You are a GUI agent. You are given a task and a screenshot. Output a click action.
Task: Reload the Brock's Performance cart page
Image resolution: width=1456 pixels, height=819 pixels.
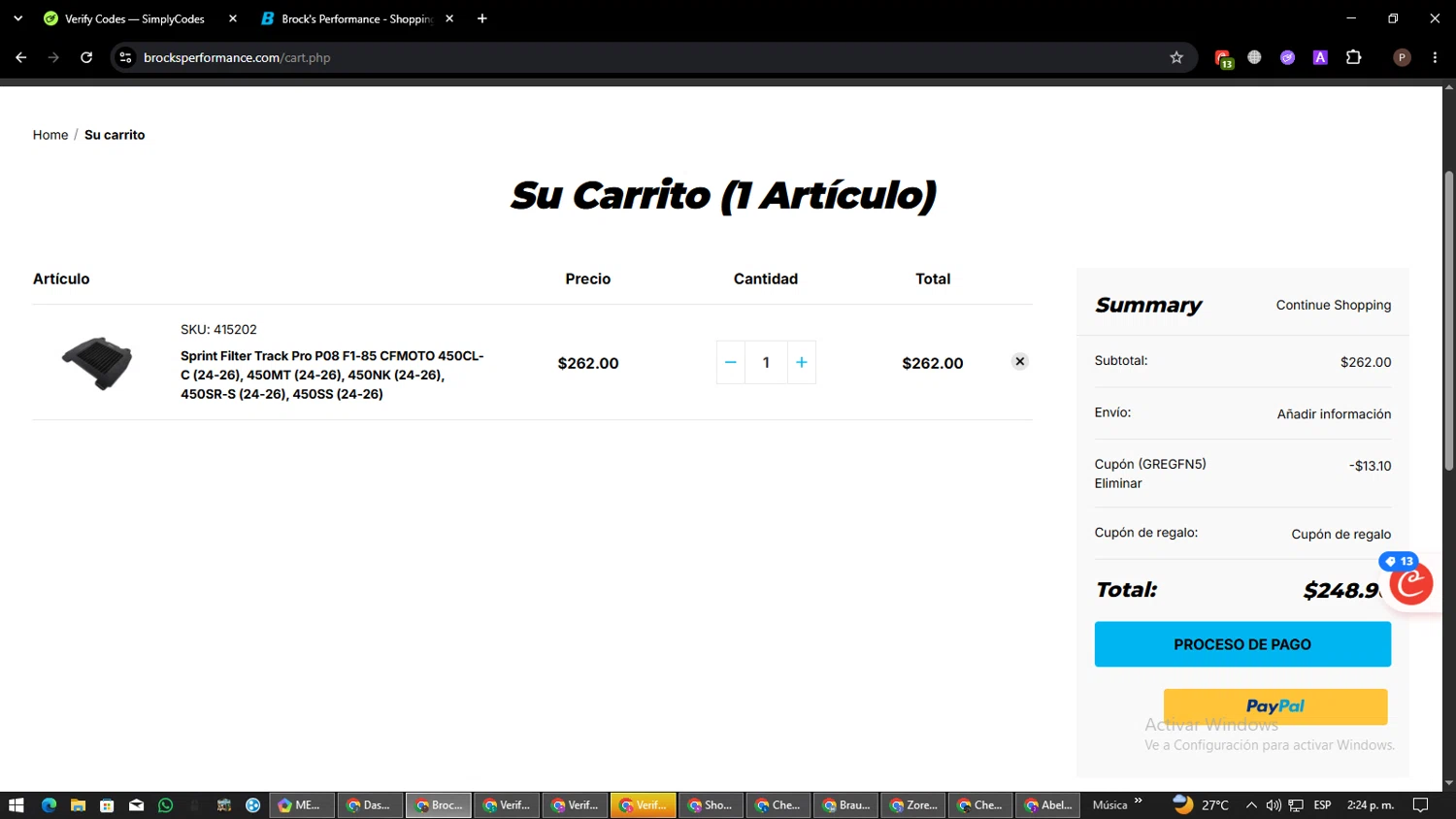tap(86, 57)
